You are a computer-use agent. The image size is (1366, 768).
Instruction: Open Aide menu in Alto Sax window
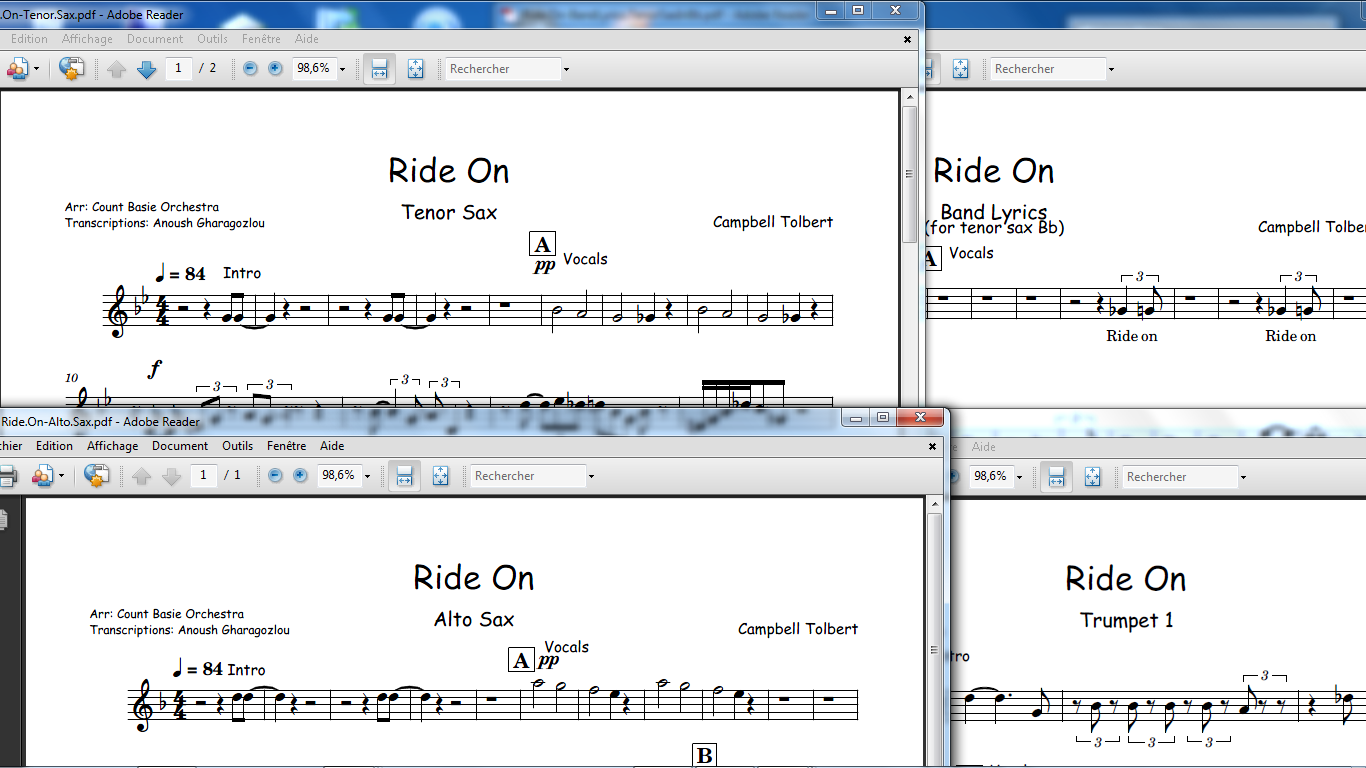point(332,446)
